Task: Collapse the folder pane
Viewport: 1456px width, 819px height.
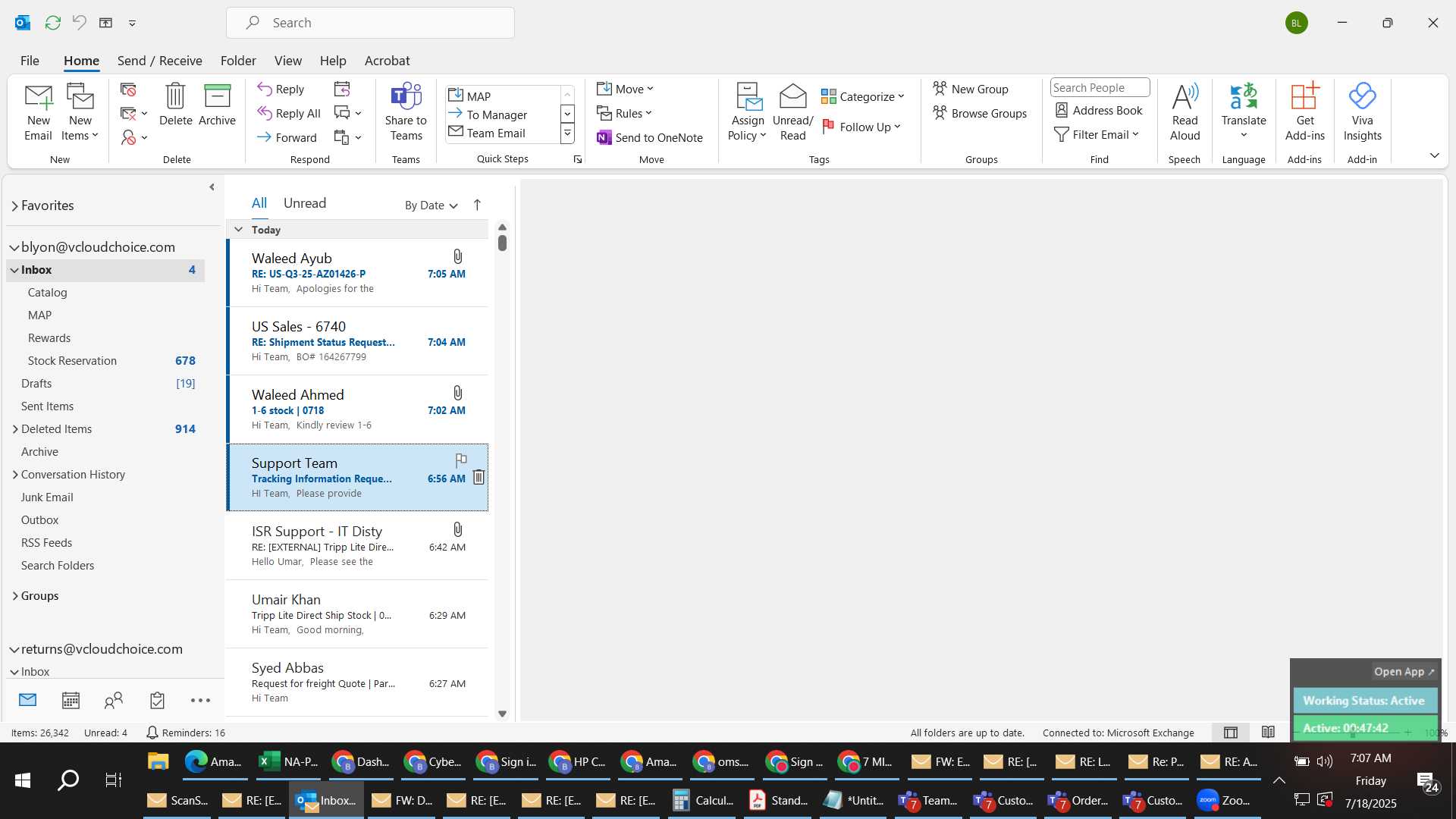Action: [x=212, y=187]
